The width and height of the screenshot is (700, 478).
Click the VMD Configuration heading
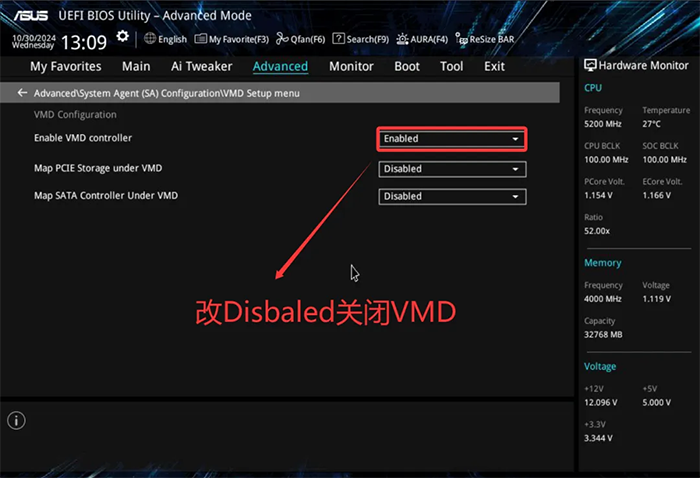point(75,115)
